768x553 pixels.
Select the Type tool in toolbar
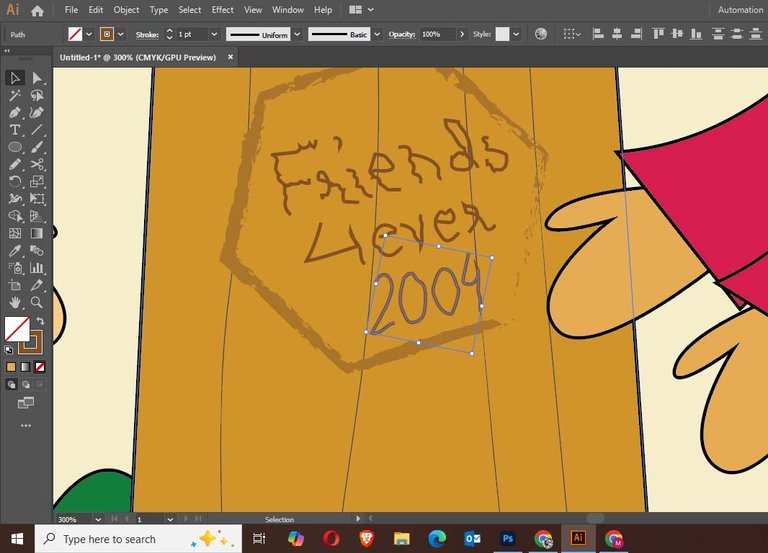[x=15, y=130]
